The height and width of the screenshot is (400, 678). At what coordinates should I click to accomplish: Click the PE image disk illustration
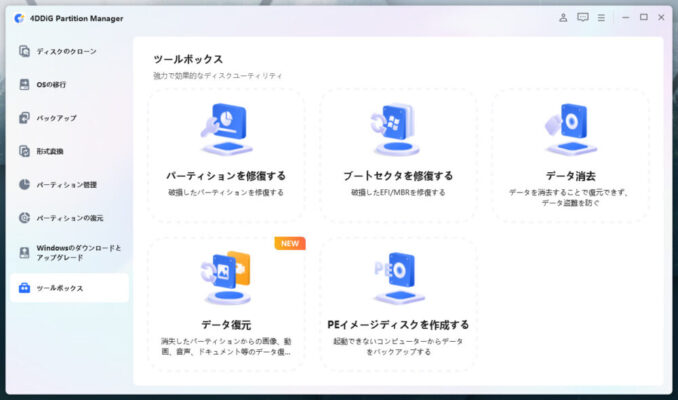[398, 278]
